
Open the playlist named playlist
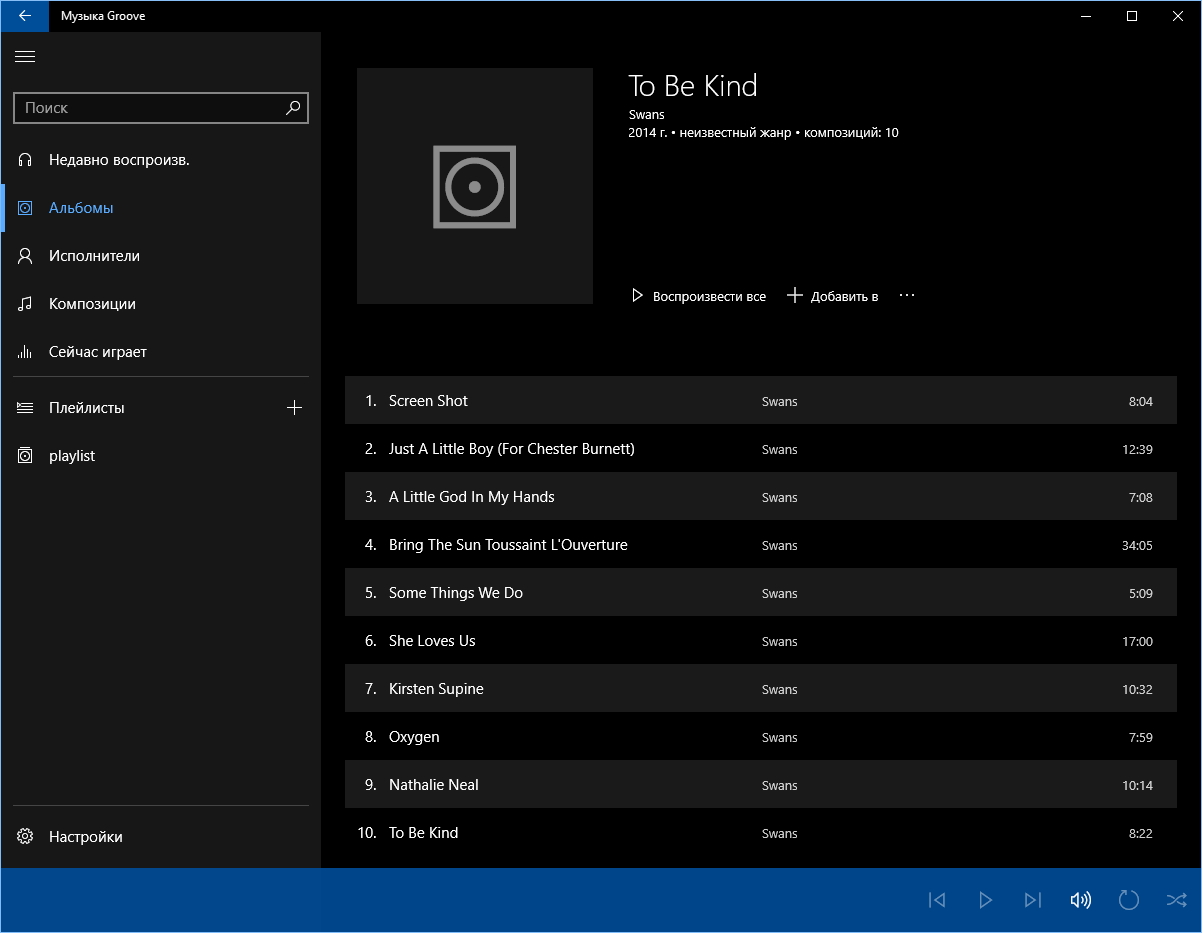(x=161, y=456)
